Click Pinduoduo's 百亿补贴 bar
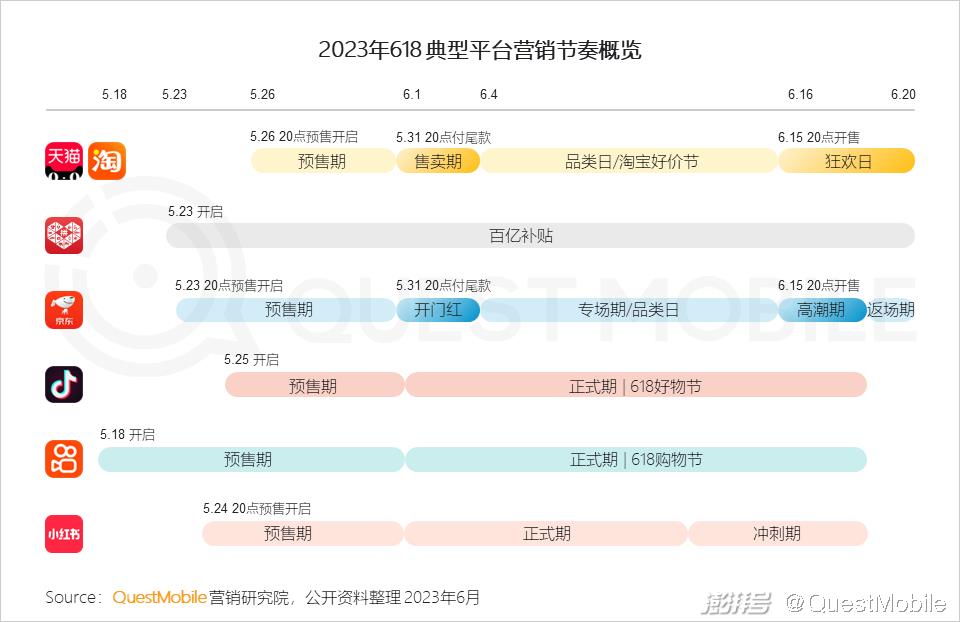 [541, 236]
